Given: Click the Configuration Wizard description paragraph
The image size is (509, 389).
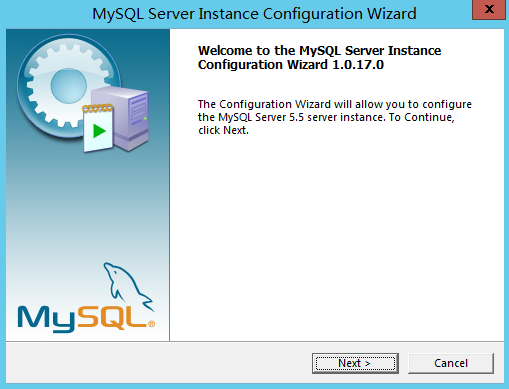Looking at the screenshot, I should pyautogui.click(x=335, y=117).
